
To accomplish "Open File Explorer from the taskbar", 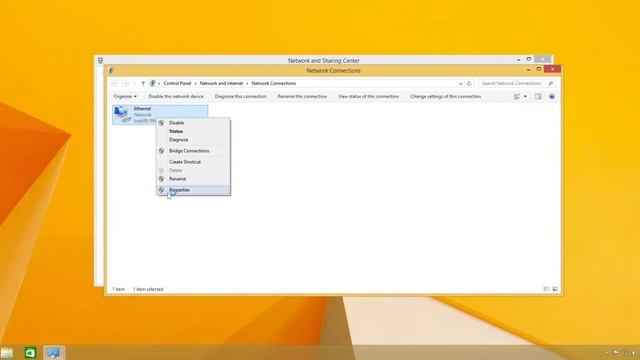I will click(x=7, y=353).
